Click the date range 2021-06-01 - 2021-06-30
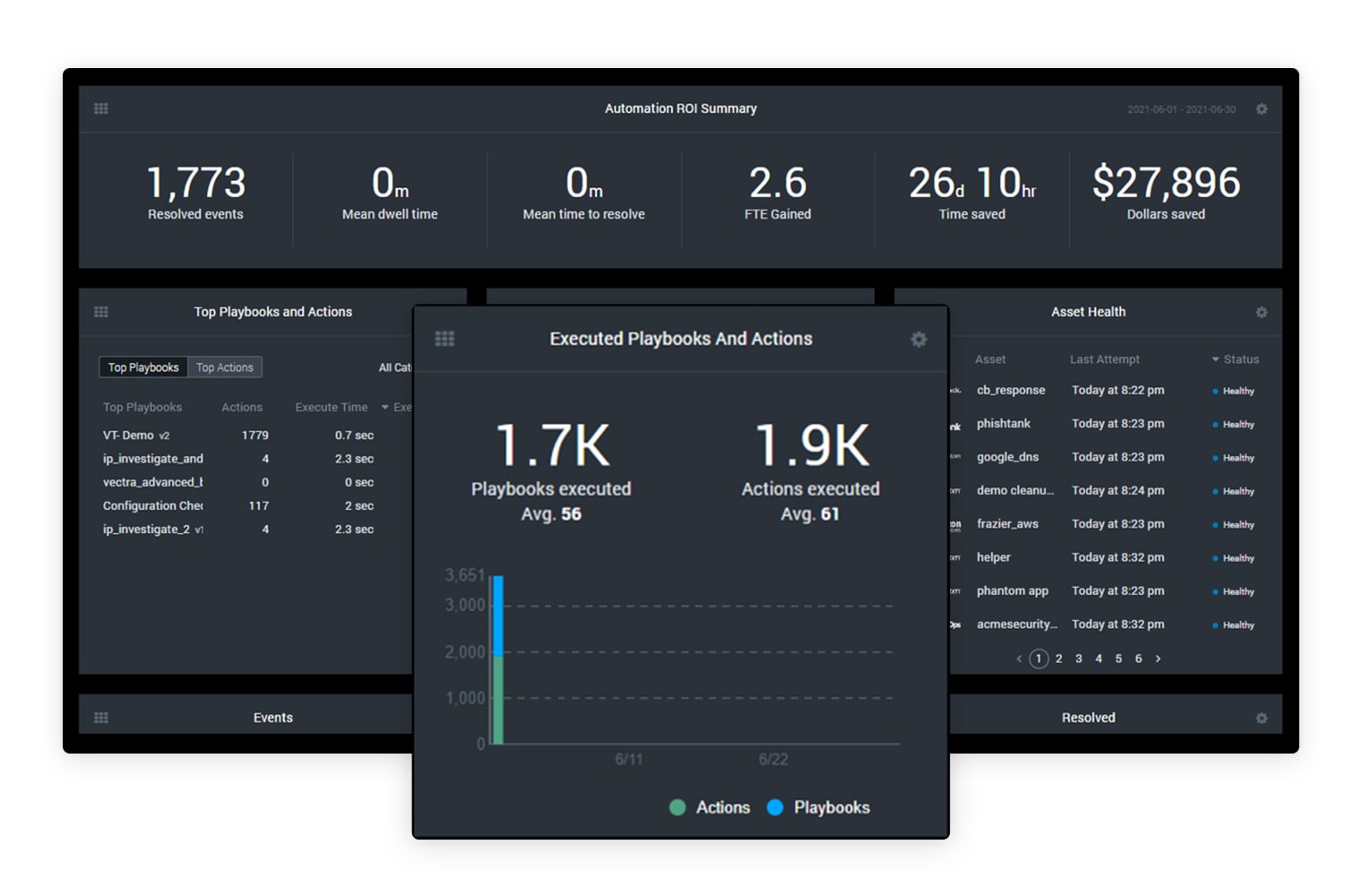Screen dimensions: 1362x896 point(1181,109)
